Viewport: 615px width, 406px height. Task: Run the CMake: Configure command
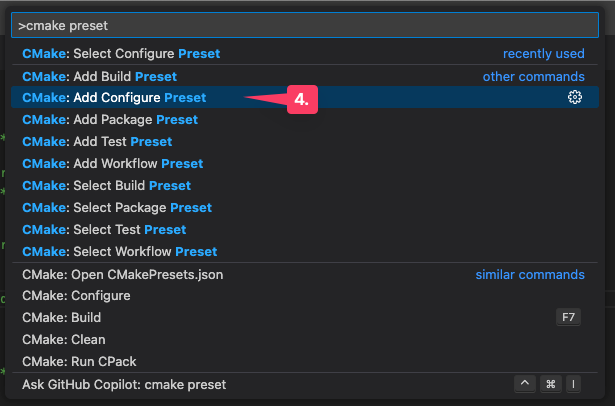tap(76, 296)
